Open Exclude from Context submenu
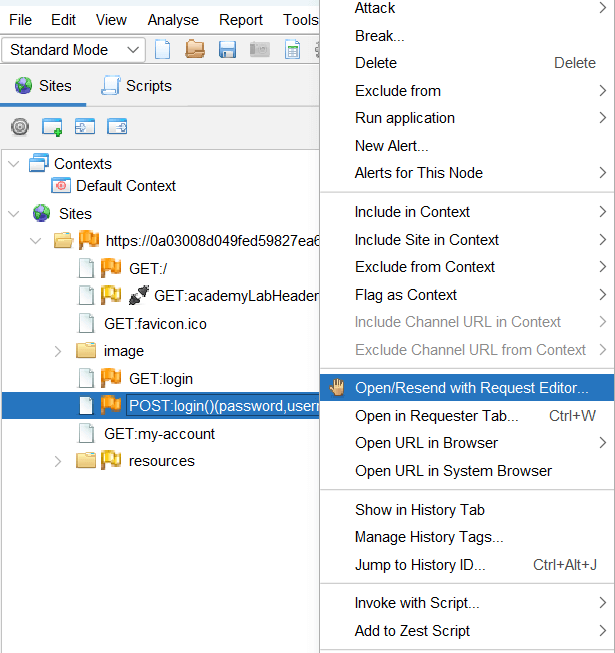Viewport: 615px width, 653px height. click(x=467, y=267)
